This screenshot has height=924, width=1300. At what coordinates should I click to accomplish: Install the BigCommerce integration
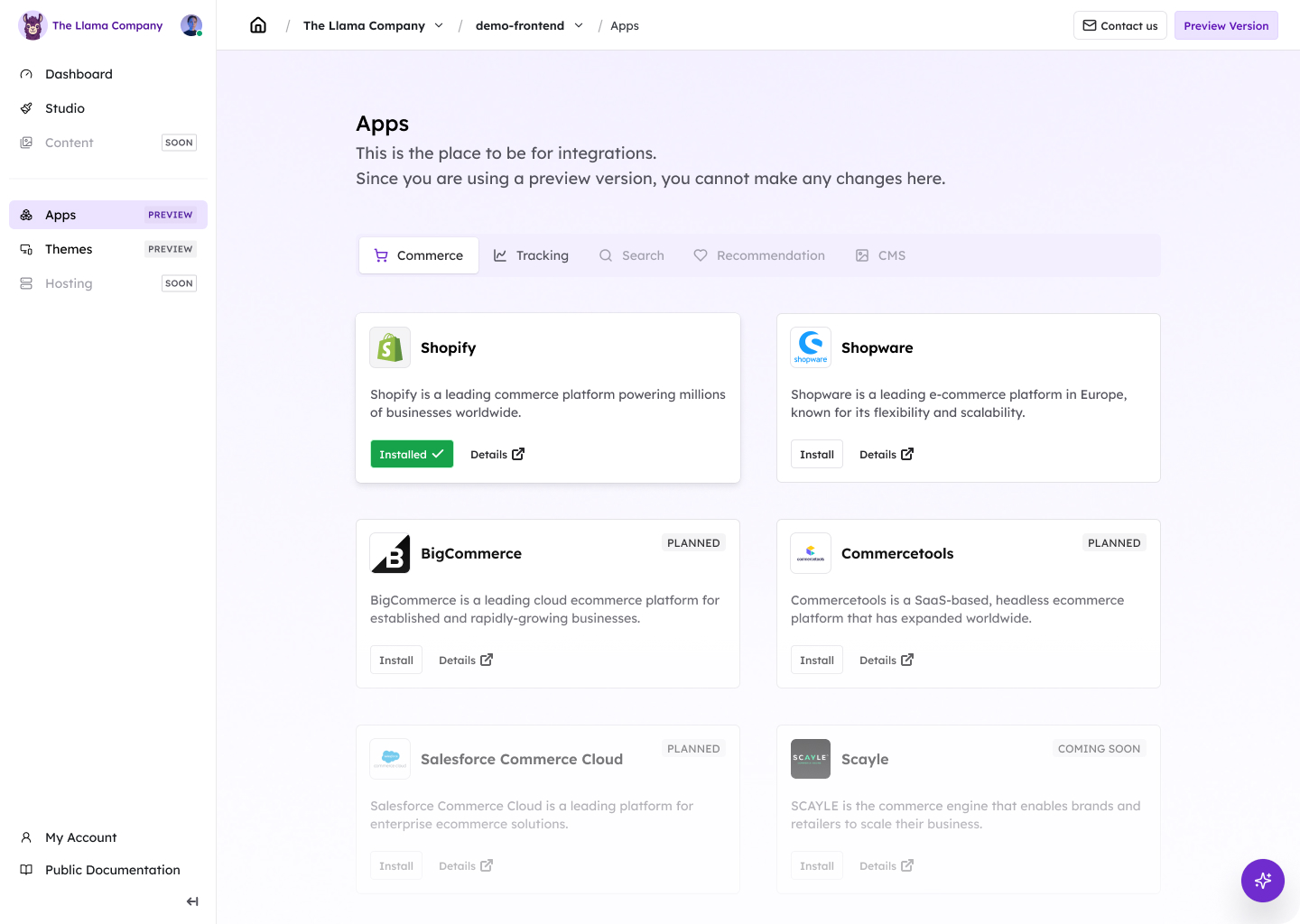point(395,660)
